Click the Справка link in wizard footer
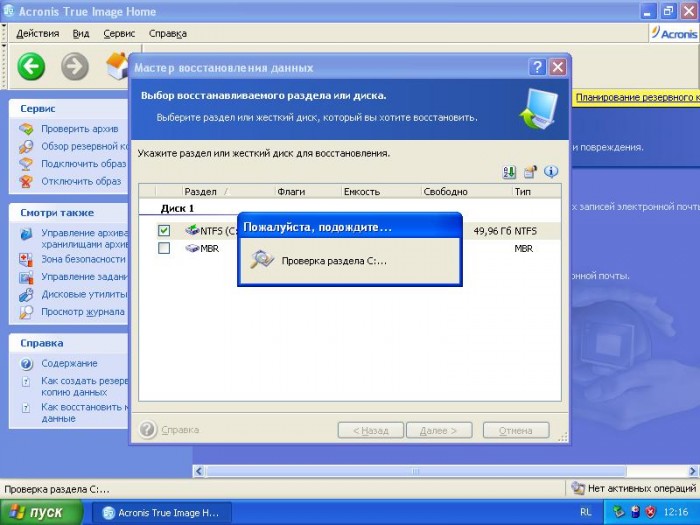Image resolution: width=700 pixels, height=525 pixels. (180, 430)
